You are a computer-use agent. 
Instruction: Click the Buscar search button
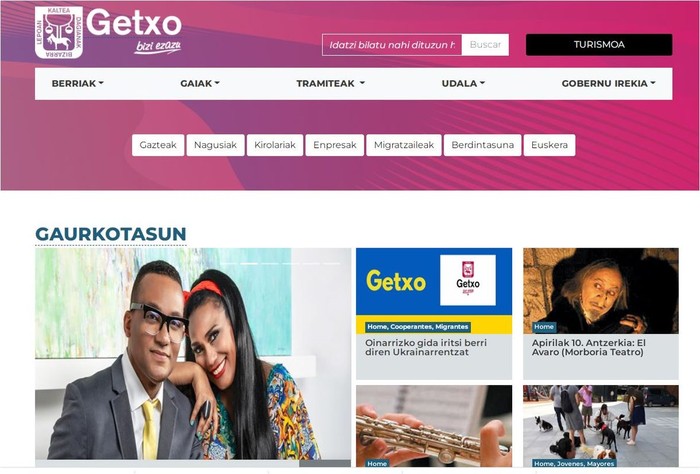coord(485,45)
